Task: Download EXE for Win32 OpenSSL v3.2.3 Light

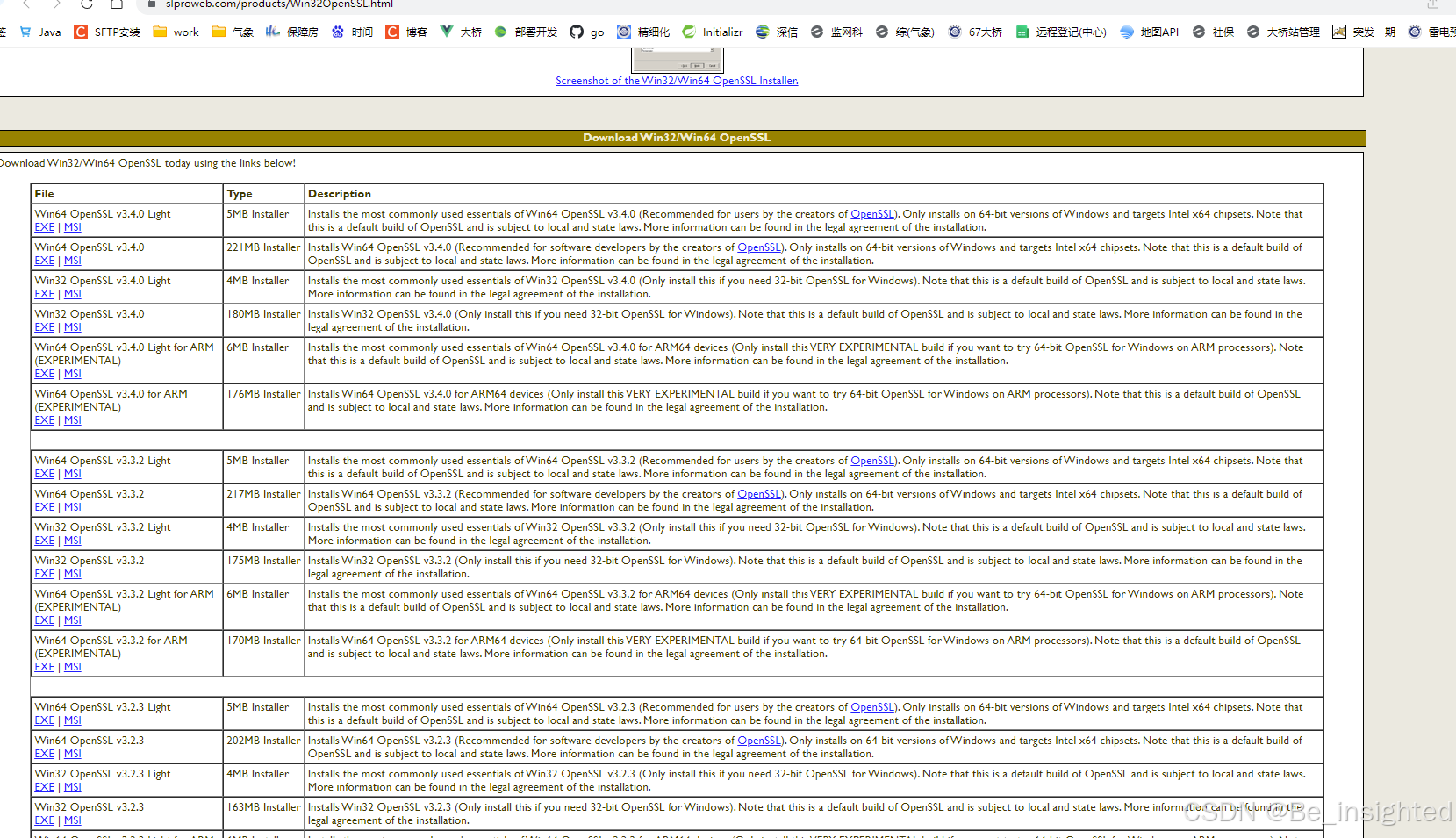Action: coord(45,787)
